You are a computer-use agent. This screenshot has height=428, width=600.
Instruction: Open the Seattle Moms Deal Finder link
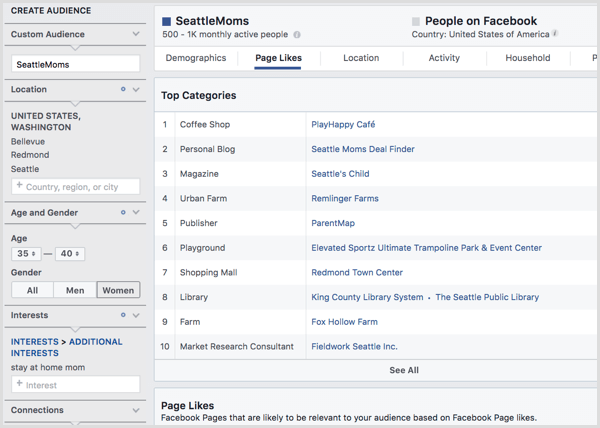(x=363, y=149)
